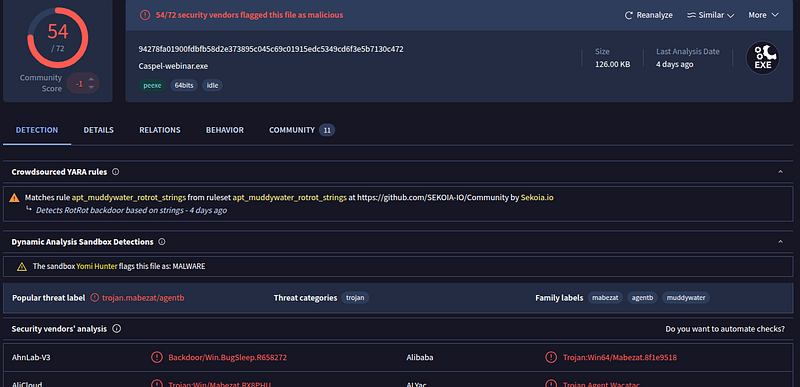The width and height of the screenshot is (800, 387).
Task: Click 'Do you want to automate checks?'
Action: pyautogui.click(x=725, y=329)
